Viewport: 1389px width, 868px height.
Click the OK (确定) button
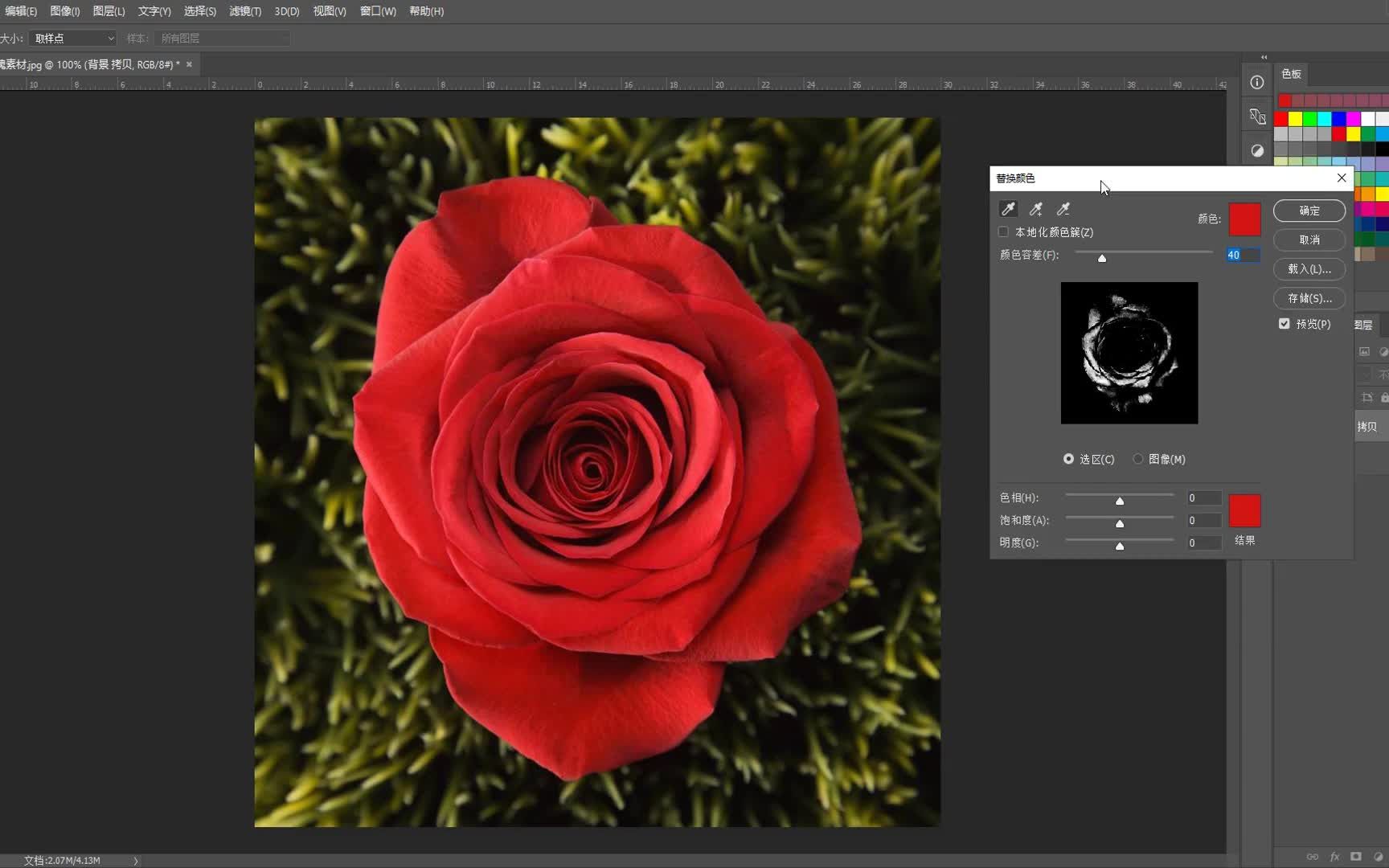tap(1309, 211)
